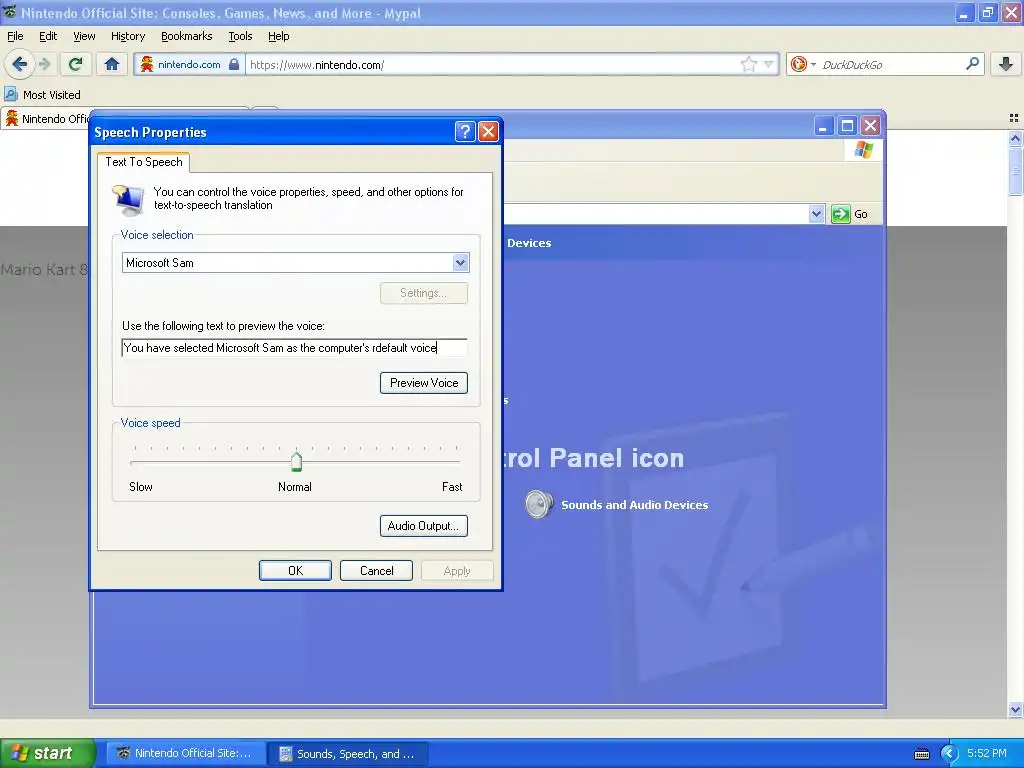Reload the Nintendo page
This screenshot has height=768, width=1024.
76,64
